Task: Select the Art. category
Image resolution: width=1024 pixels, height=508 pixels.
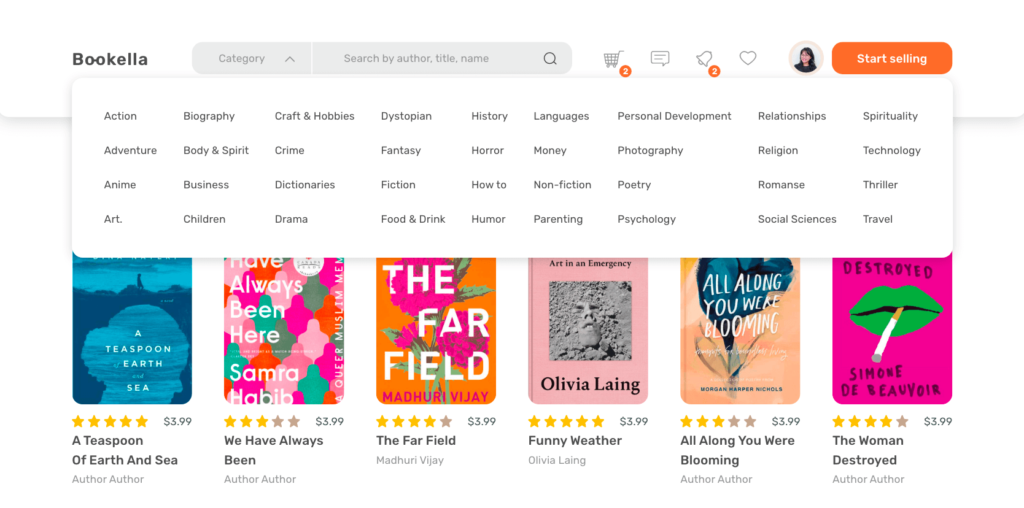Action: coord(113,219)
